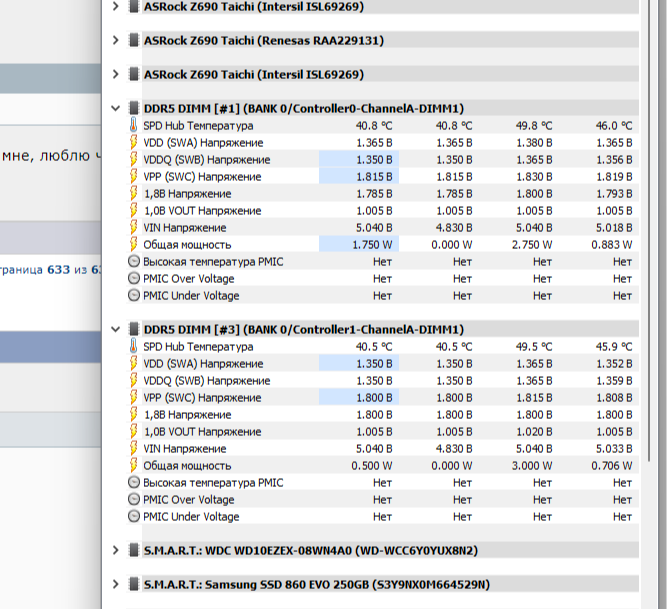Select the Высокая температура PMIC row of DIMM #3
Screen dimensions: 667x609
(x=382, y=483)
